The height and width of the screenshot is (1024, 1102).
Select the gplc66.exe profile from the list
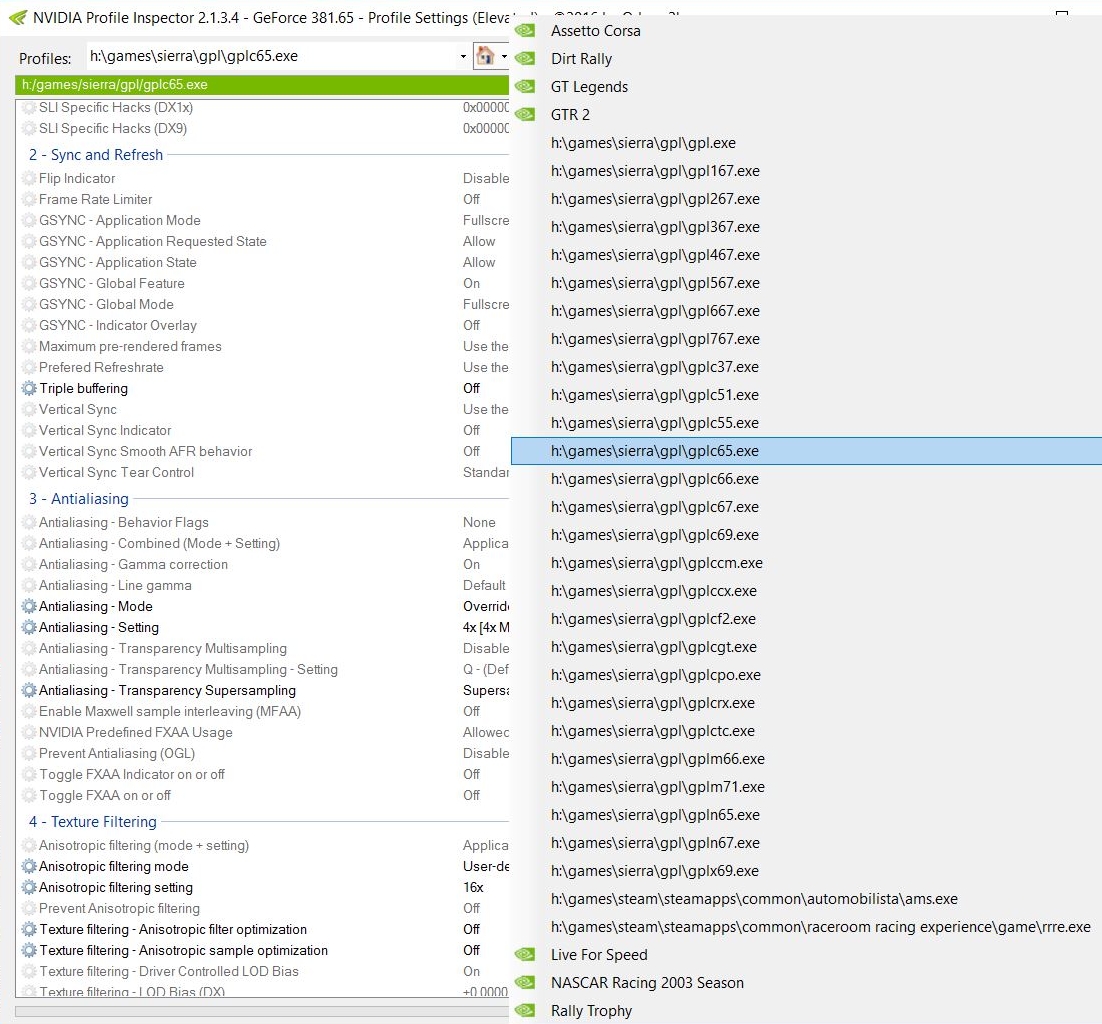(x=654, y=479)
